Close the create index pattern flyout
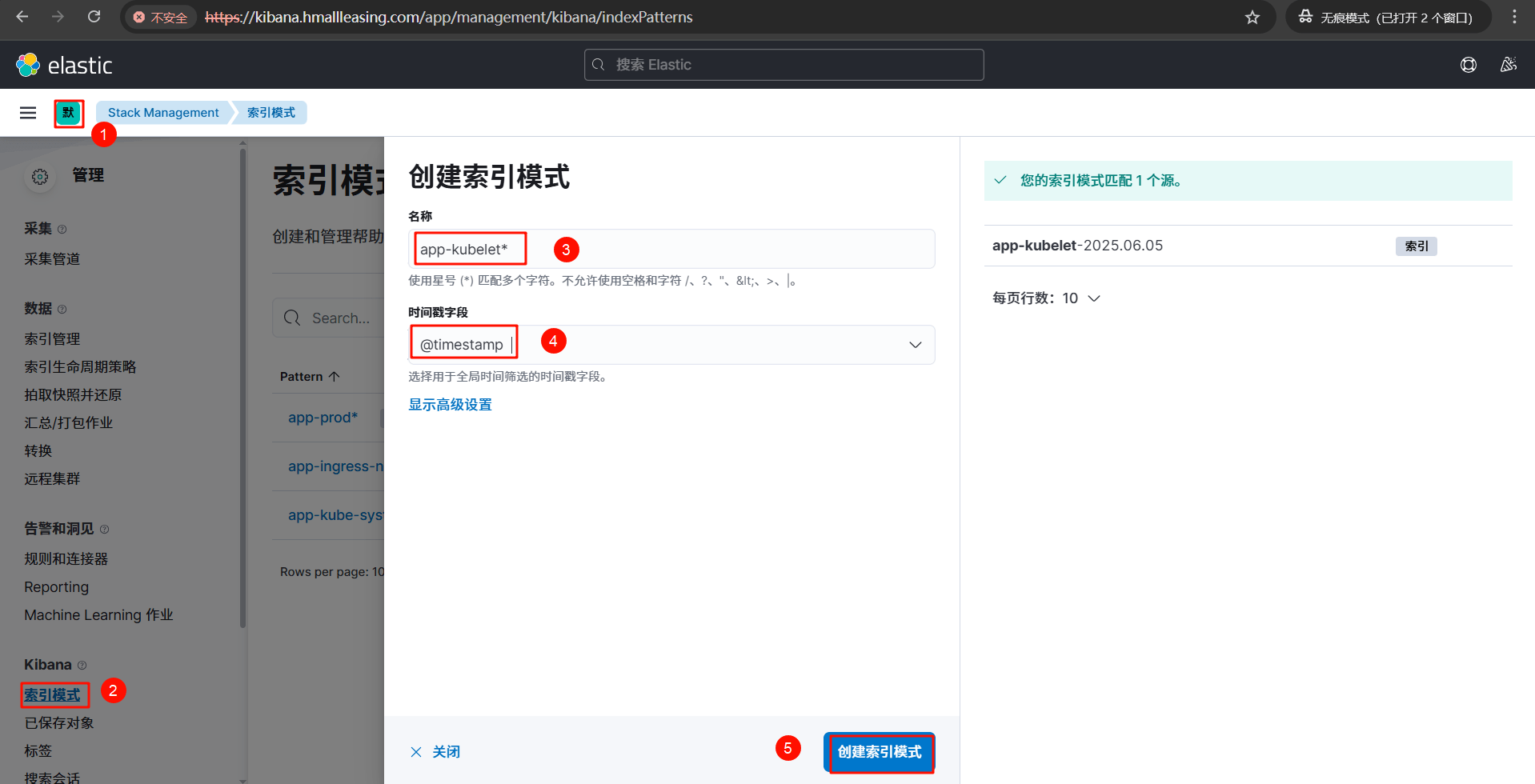This screenshot has height=784, width=1535. pyautogui.click(x=435, y=752)
